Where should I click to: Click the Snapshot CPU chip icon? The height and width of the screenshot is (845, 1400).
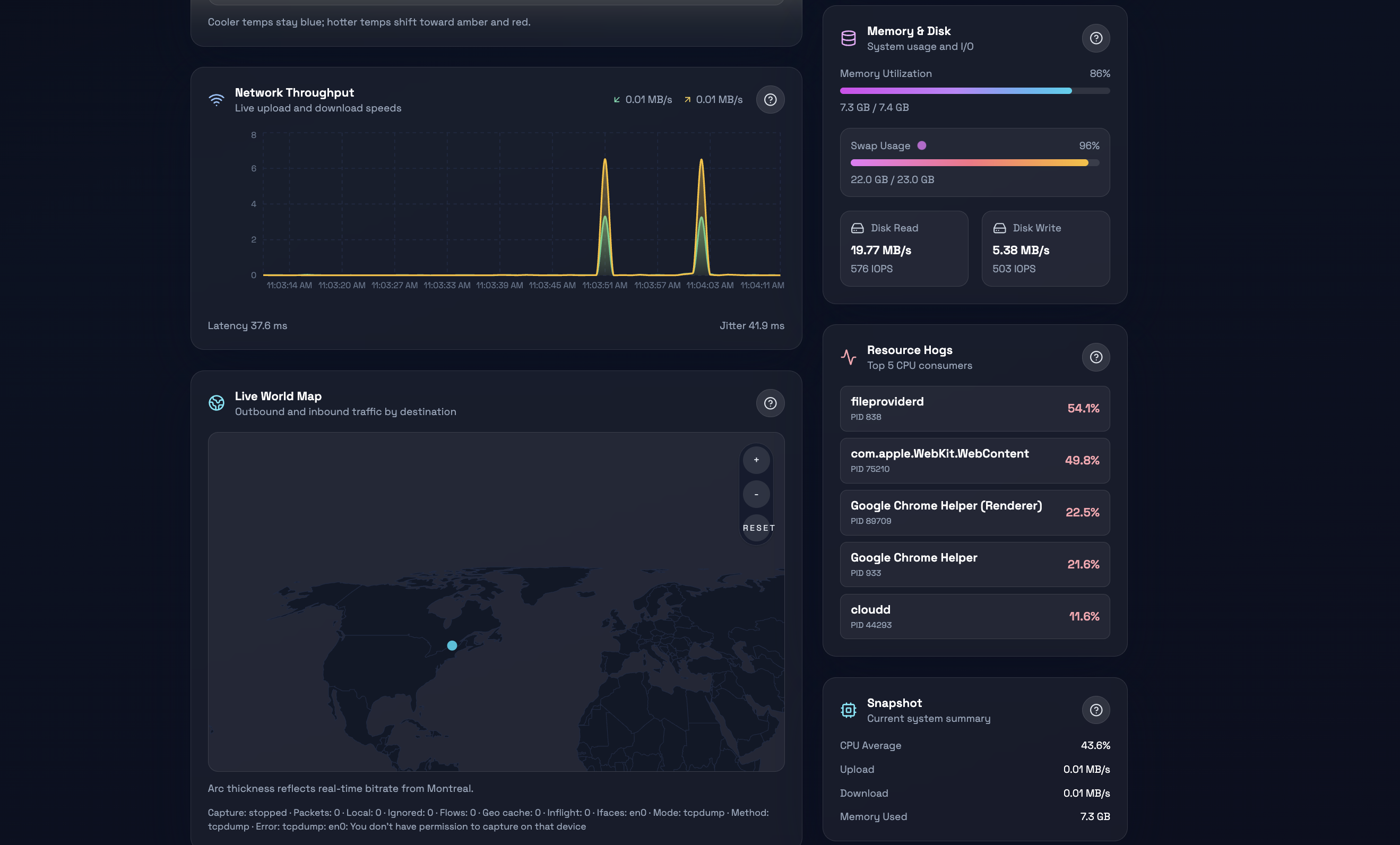(848, 710)
